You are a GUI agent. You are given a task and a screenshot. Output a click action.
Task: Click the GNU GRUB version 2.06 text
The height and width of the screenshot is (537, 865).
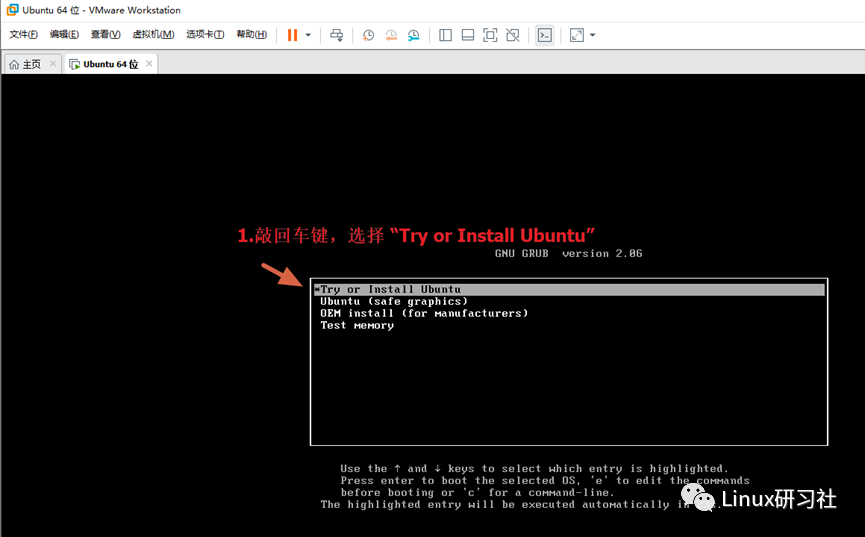pyautogui.click(x=568, y=253)
